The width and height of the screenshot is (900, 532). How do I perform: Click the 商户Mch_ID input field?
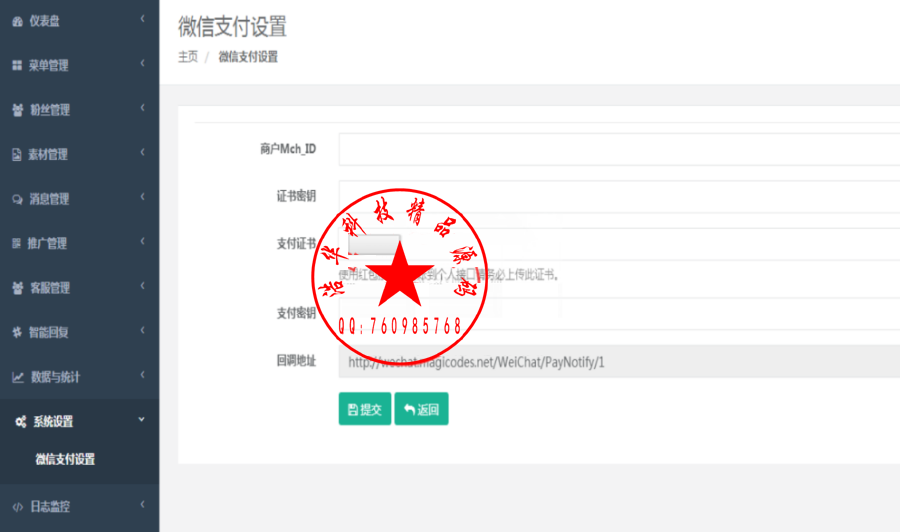click(x=619, y=149)
